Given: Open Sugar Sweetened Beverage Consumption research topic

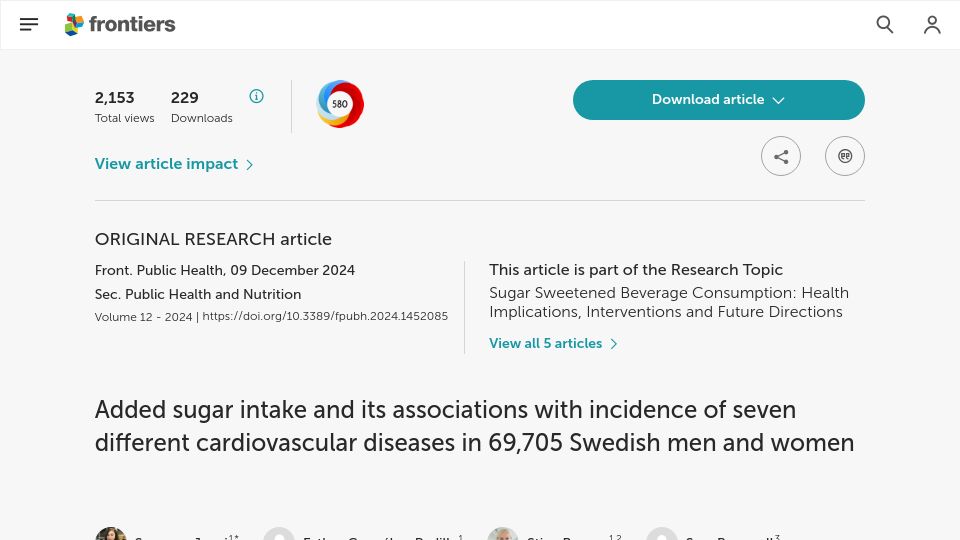Looking at the screenshot, I should click(x=669, y=302).
